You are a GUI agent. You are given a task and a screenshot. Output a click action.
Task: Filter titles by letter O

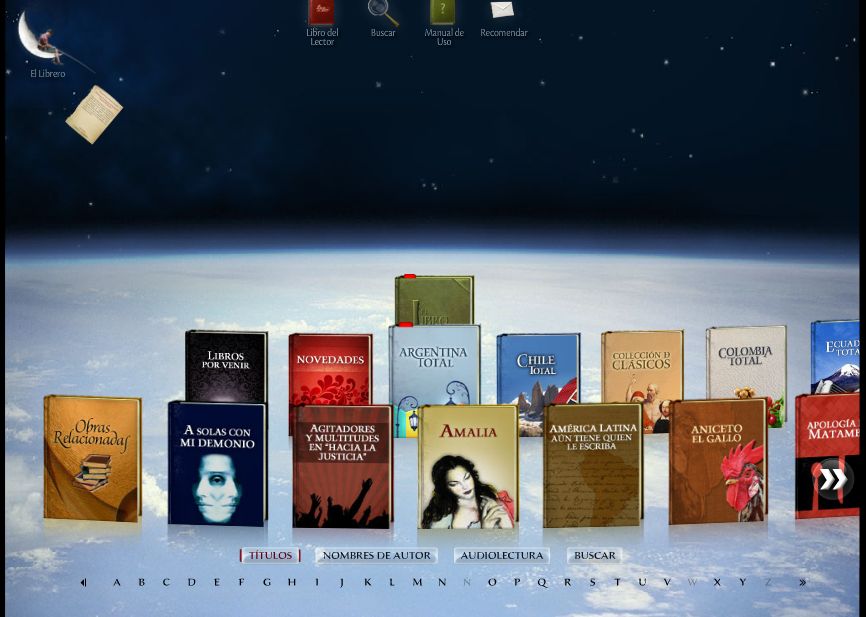(492, 582)
